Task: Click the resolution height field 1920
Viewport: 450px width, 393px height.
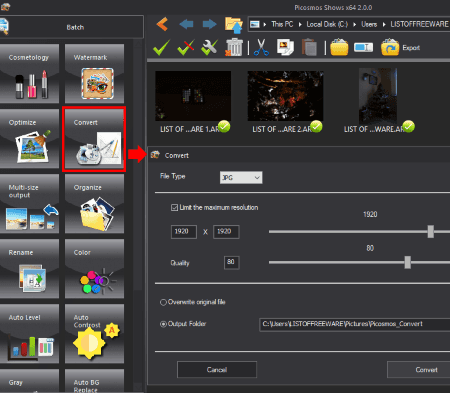Action: [226, 232]
